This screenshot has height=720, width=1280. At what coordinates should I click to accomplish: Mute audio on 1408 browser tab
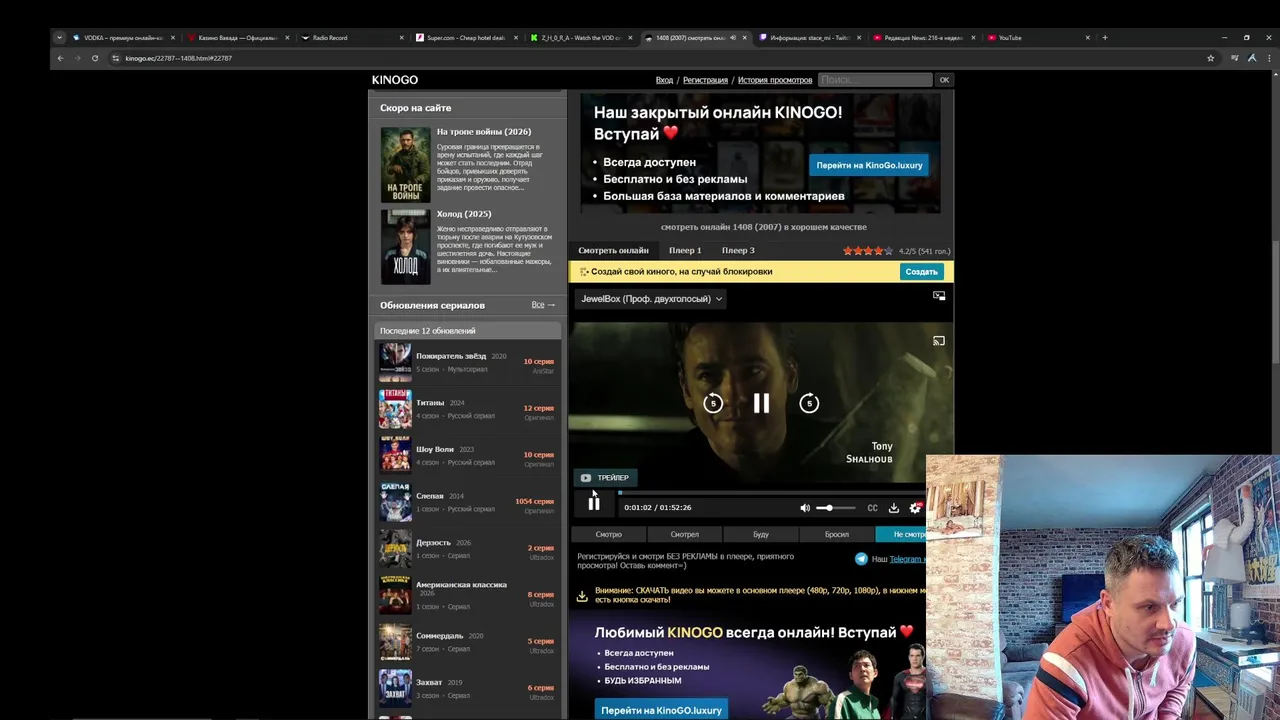(x=733, y=38)
